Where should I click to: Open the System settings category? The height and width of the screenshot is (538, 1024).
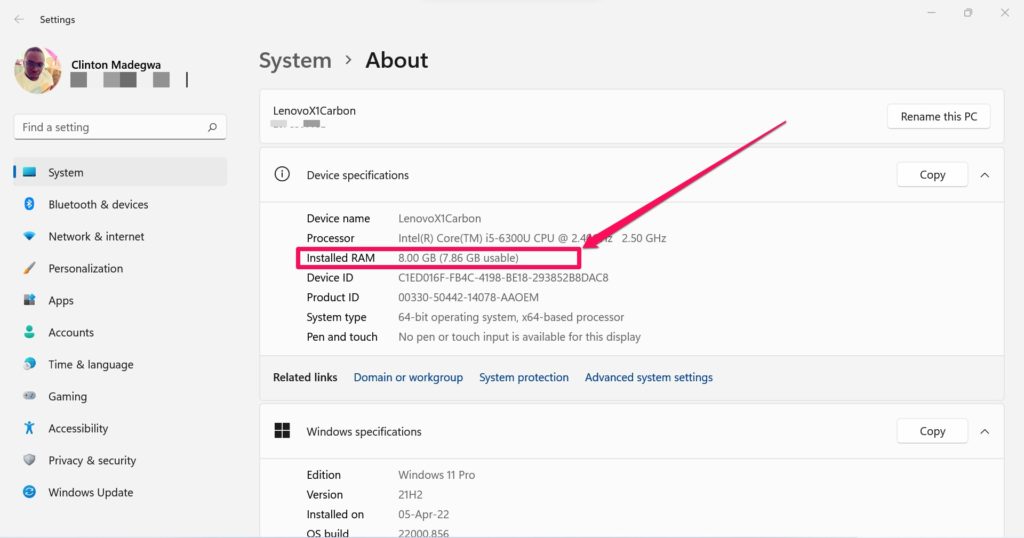click(x=120, y=172)
